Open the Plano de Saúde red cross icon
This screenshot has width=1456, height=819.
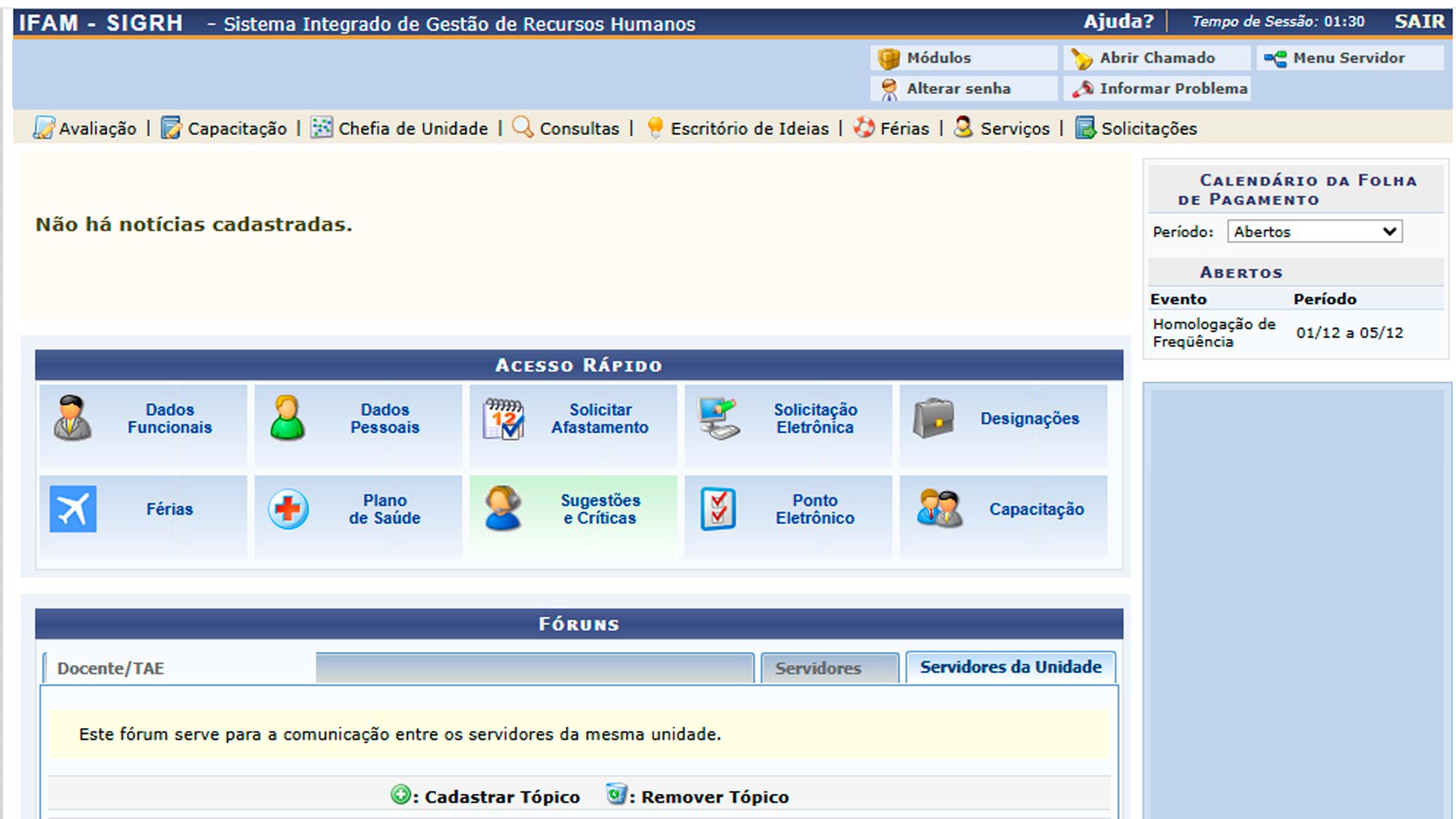pyautogui.click(x=288, y=509)
